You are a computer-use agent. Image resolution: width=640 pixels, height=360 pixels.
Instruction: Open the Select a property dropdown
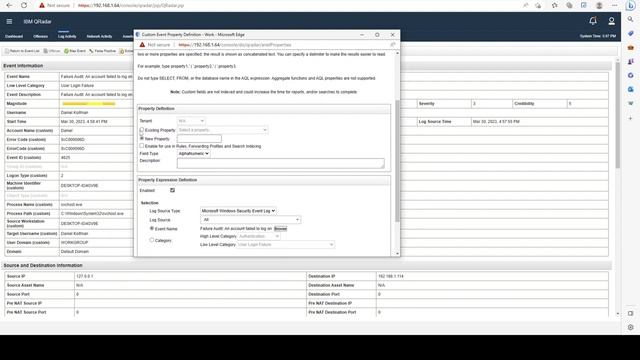pyautogui.click(x=222, y=130)
